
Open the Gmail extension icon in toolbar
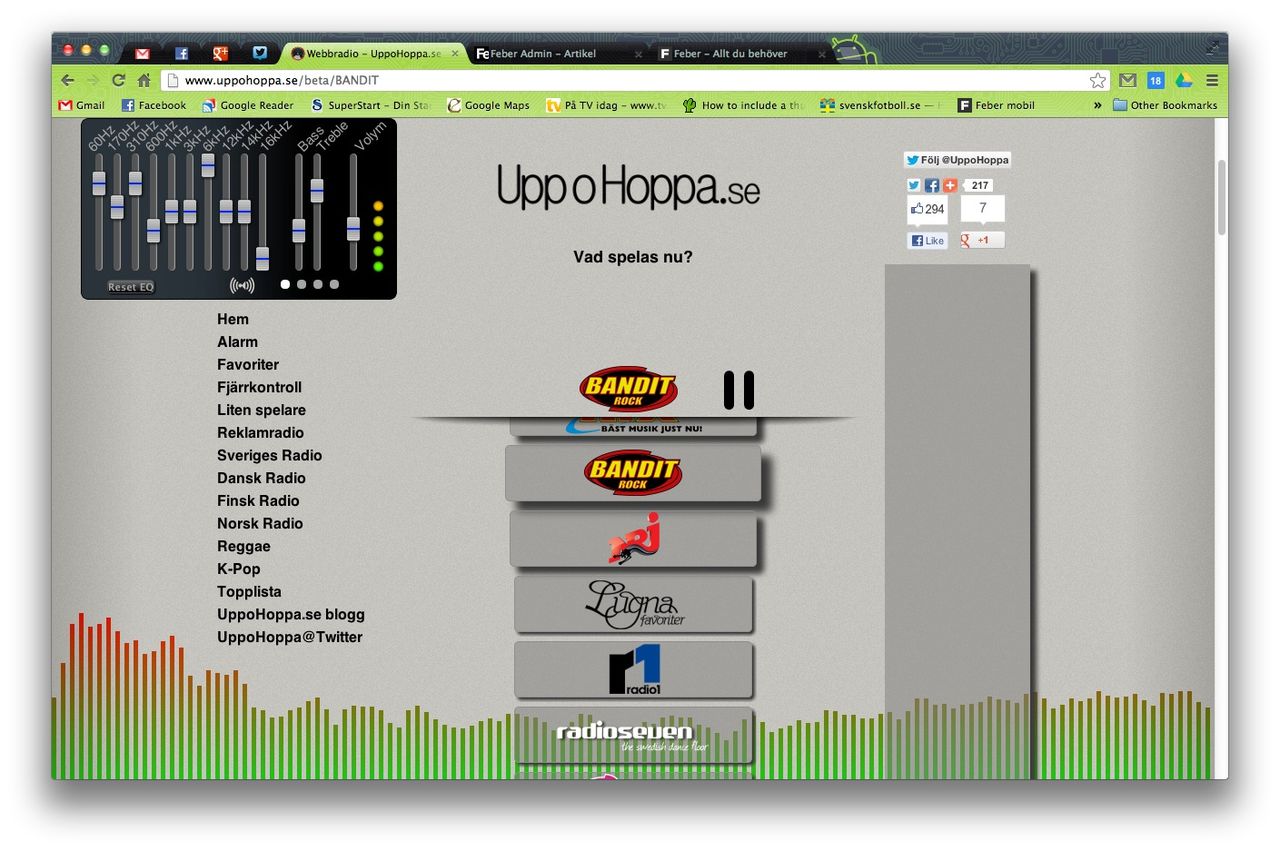pyautogui.click(x=1128, y=81)
